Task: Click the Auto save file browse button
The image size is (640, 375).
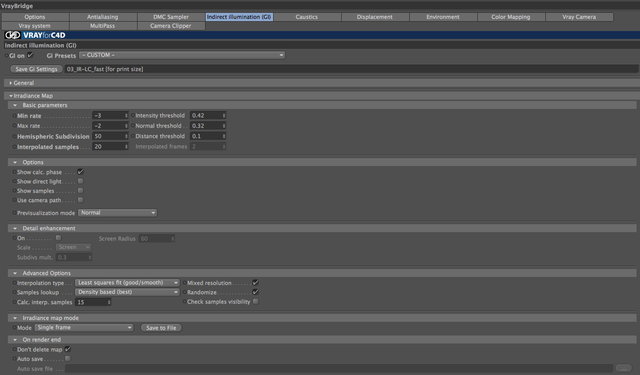Action: tap(623, 368)
